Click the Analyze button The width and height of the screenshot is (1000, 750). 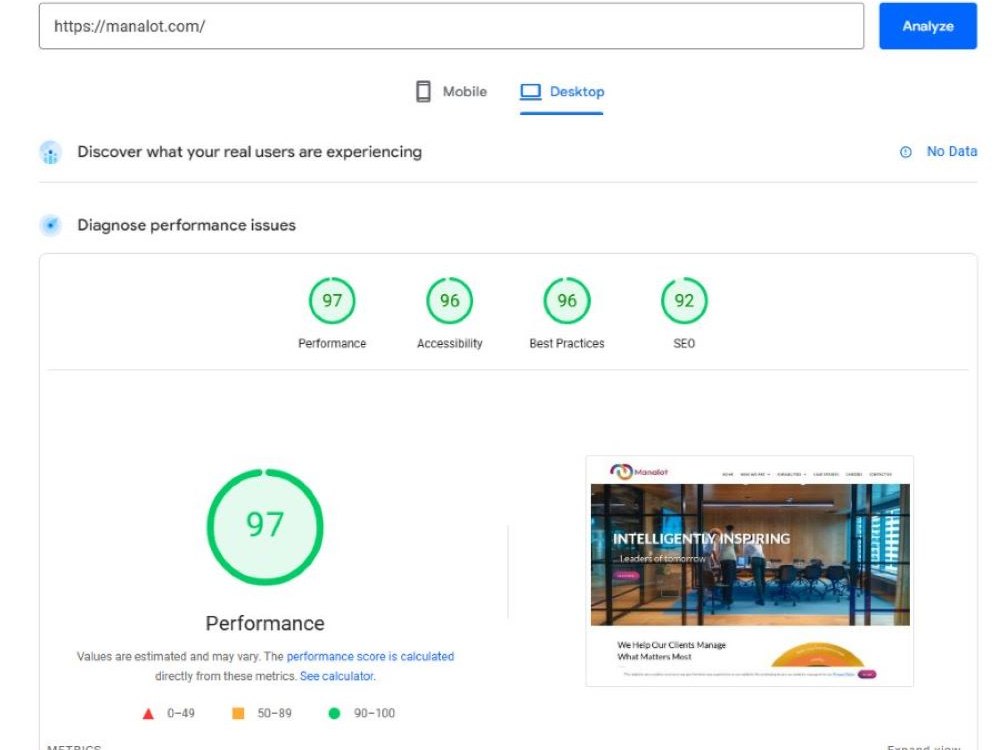(927, 26)
